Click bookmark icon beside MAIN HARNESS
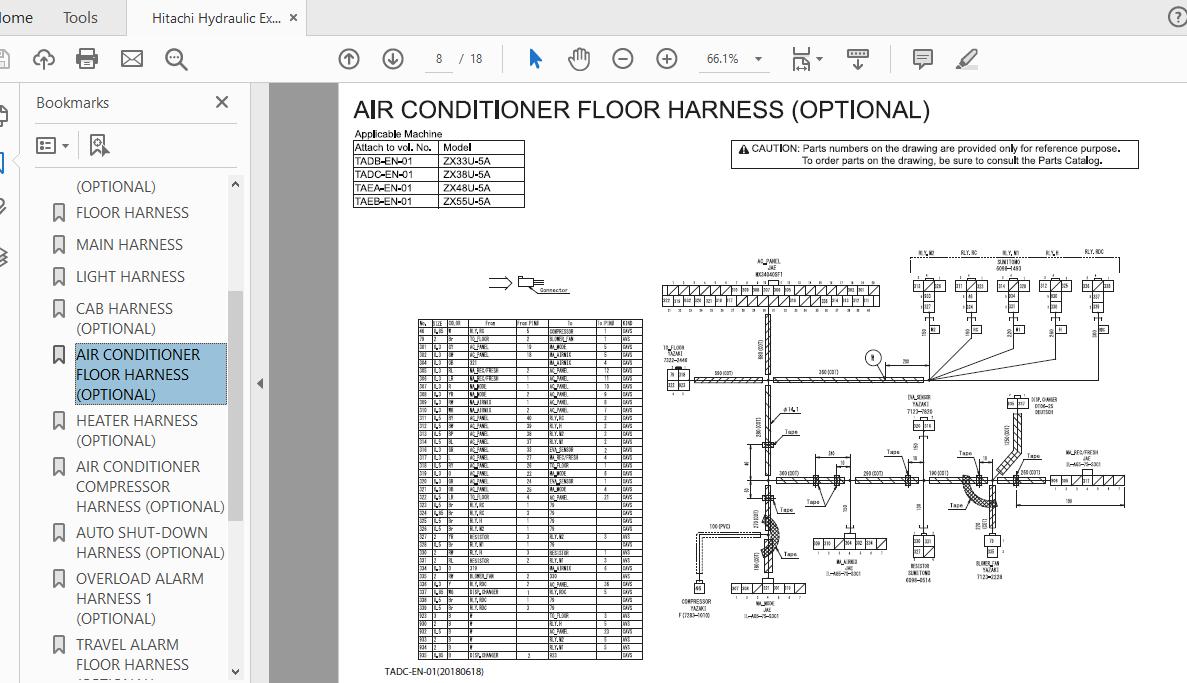Viewport: 1187px width, 683px height. coord(58,245)
